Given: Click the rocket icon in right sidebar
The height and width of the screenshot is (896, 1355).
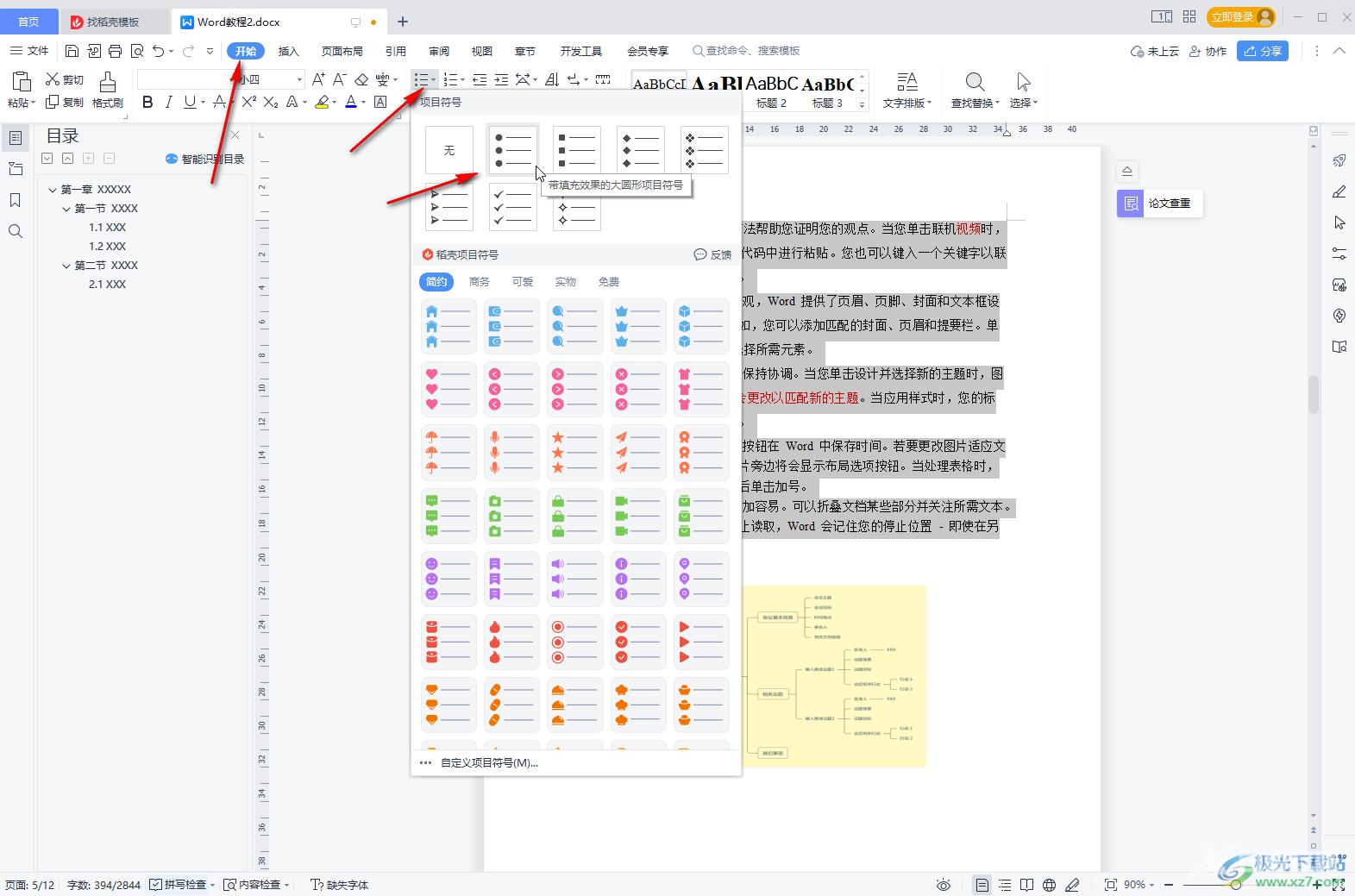Looking at the screenshot, I should pyautogui.click(x=1339, y=160).
